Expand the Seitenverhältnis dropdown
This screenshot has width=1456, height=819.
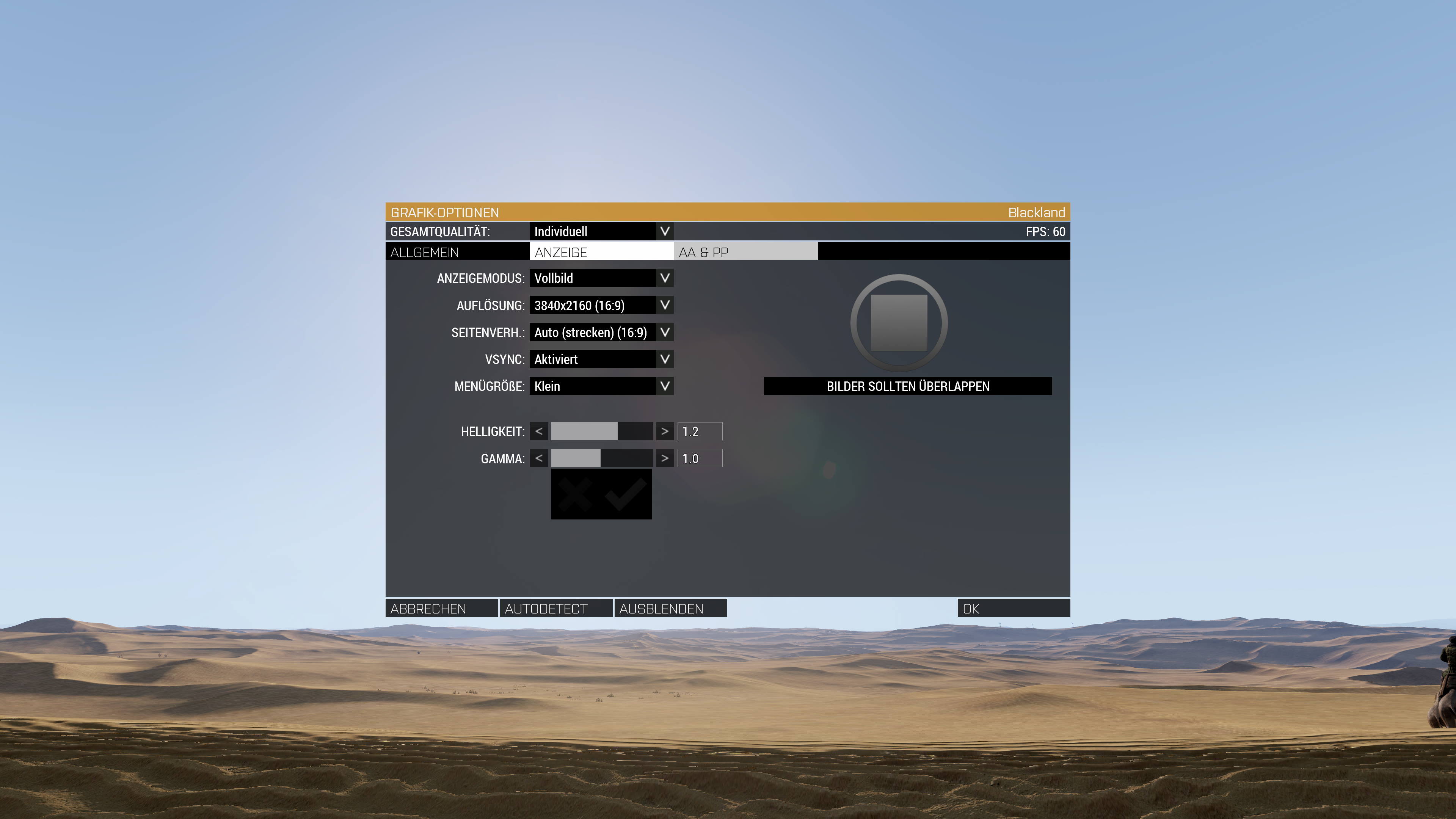(665, 333)
